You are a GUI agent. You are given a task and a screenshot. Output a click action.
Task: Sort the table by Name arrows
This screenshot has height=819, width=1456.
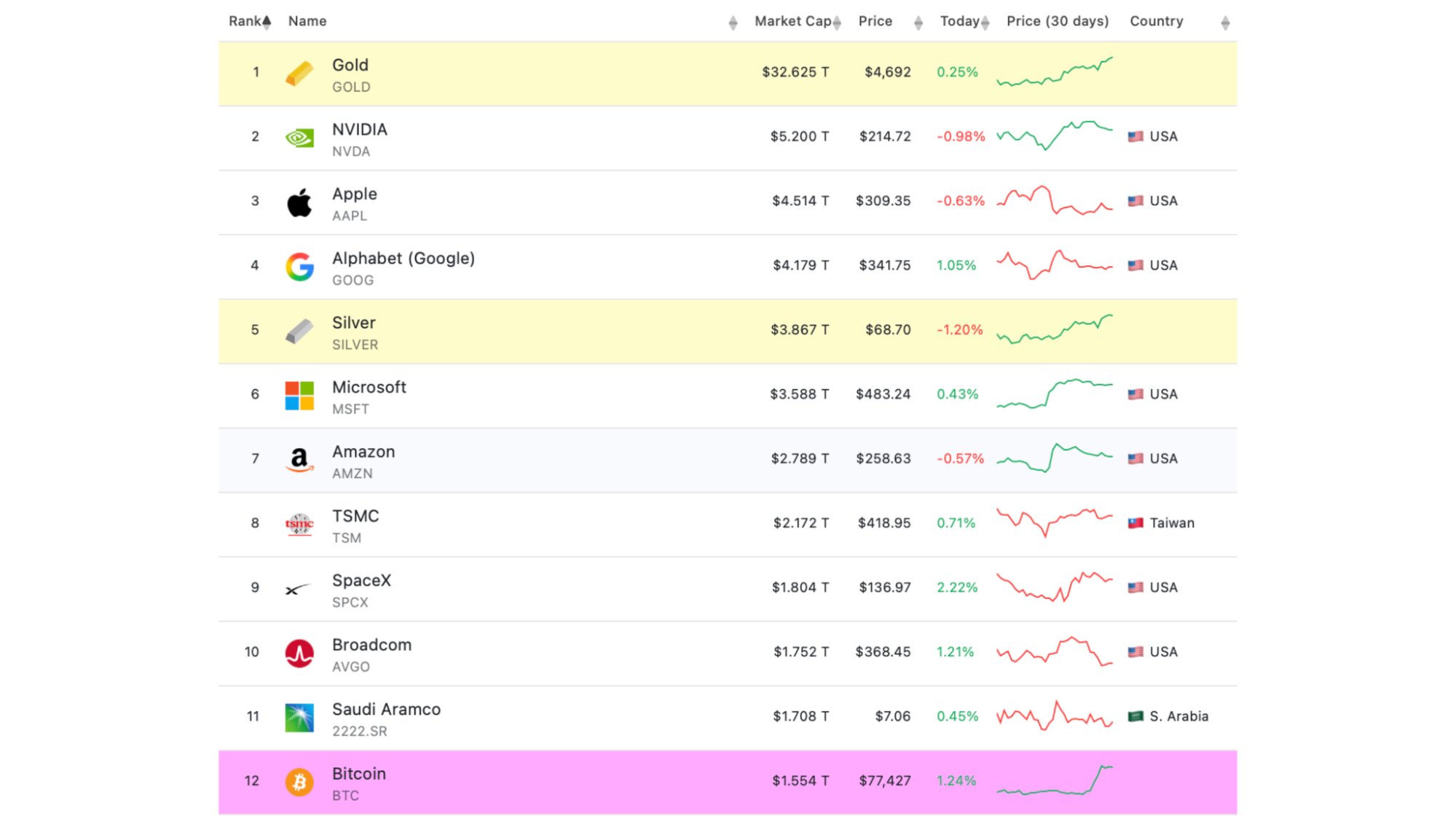pyautogui.click(x=733, y=23)
